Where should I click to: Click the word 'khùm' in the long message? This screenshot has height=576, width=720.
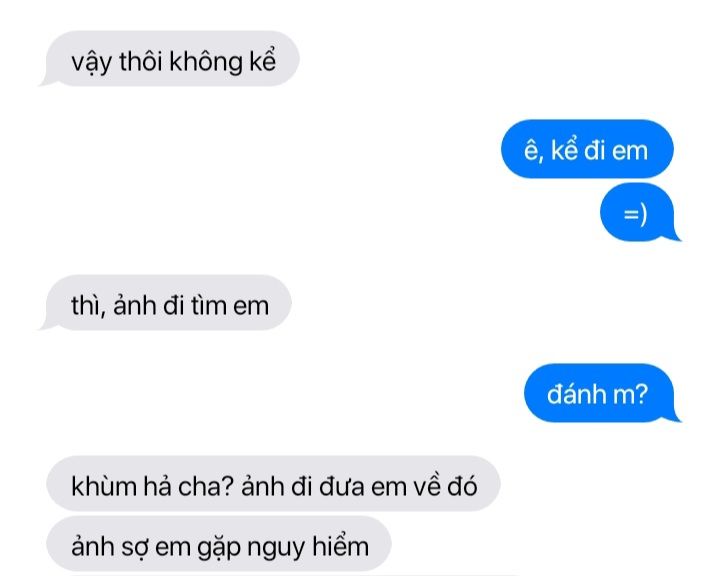coord(104,486)
